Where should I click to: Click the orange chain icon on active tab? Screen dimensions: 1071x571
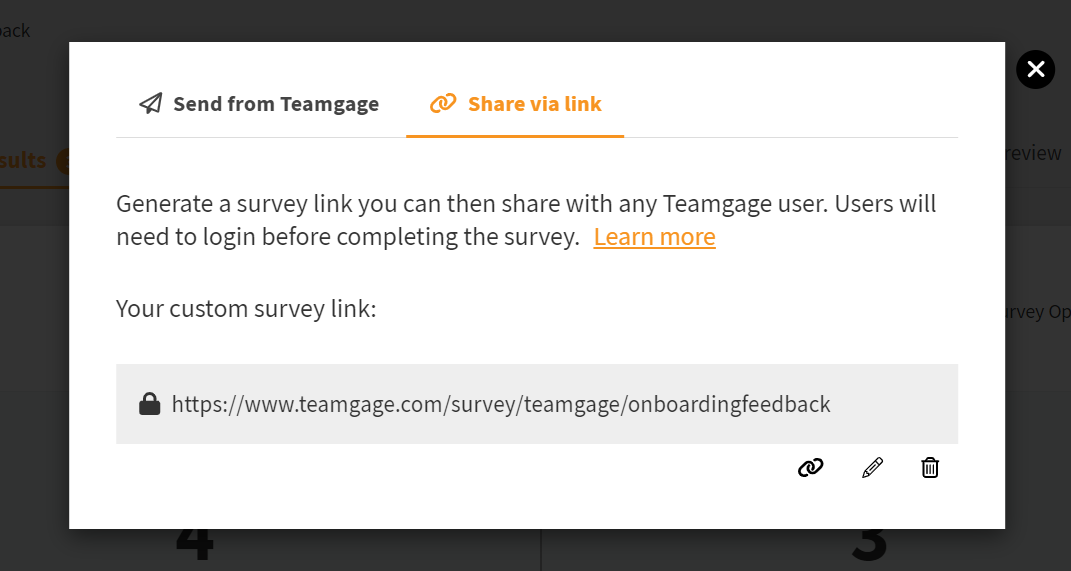pyautogui.click(x=443, y=103)
